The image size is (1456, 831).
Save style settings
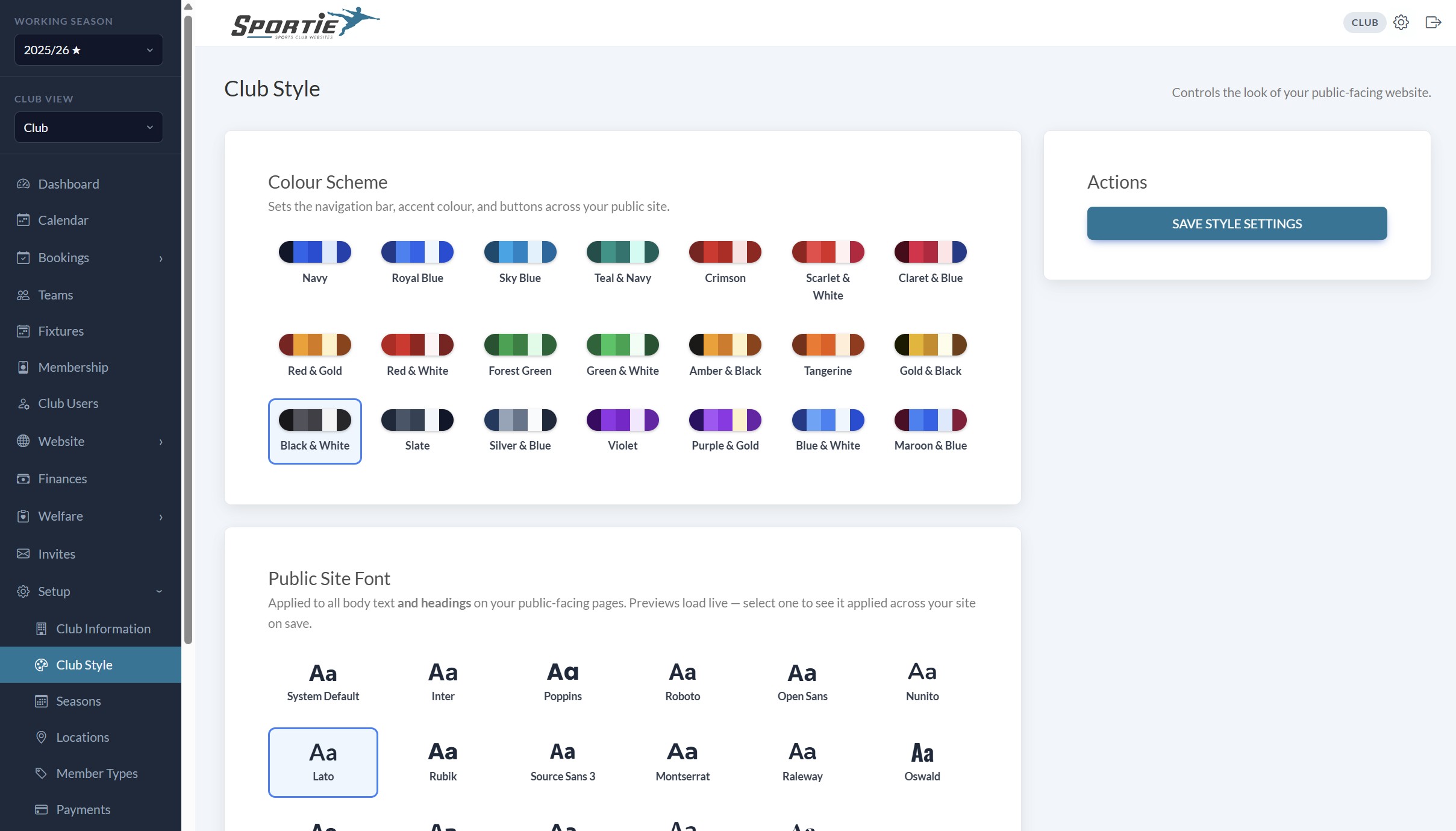click(x=1237, y=224)
